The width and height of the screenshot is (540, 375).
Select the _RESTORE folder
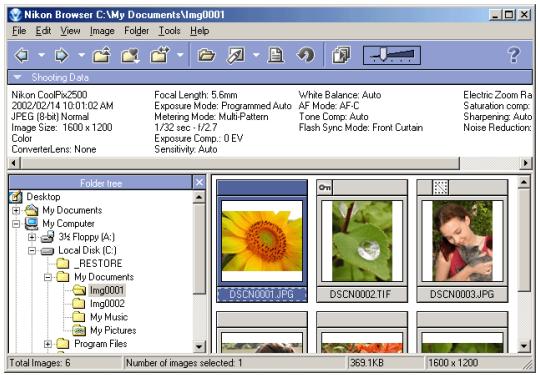pos(98,263)
